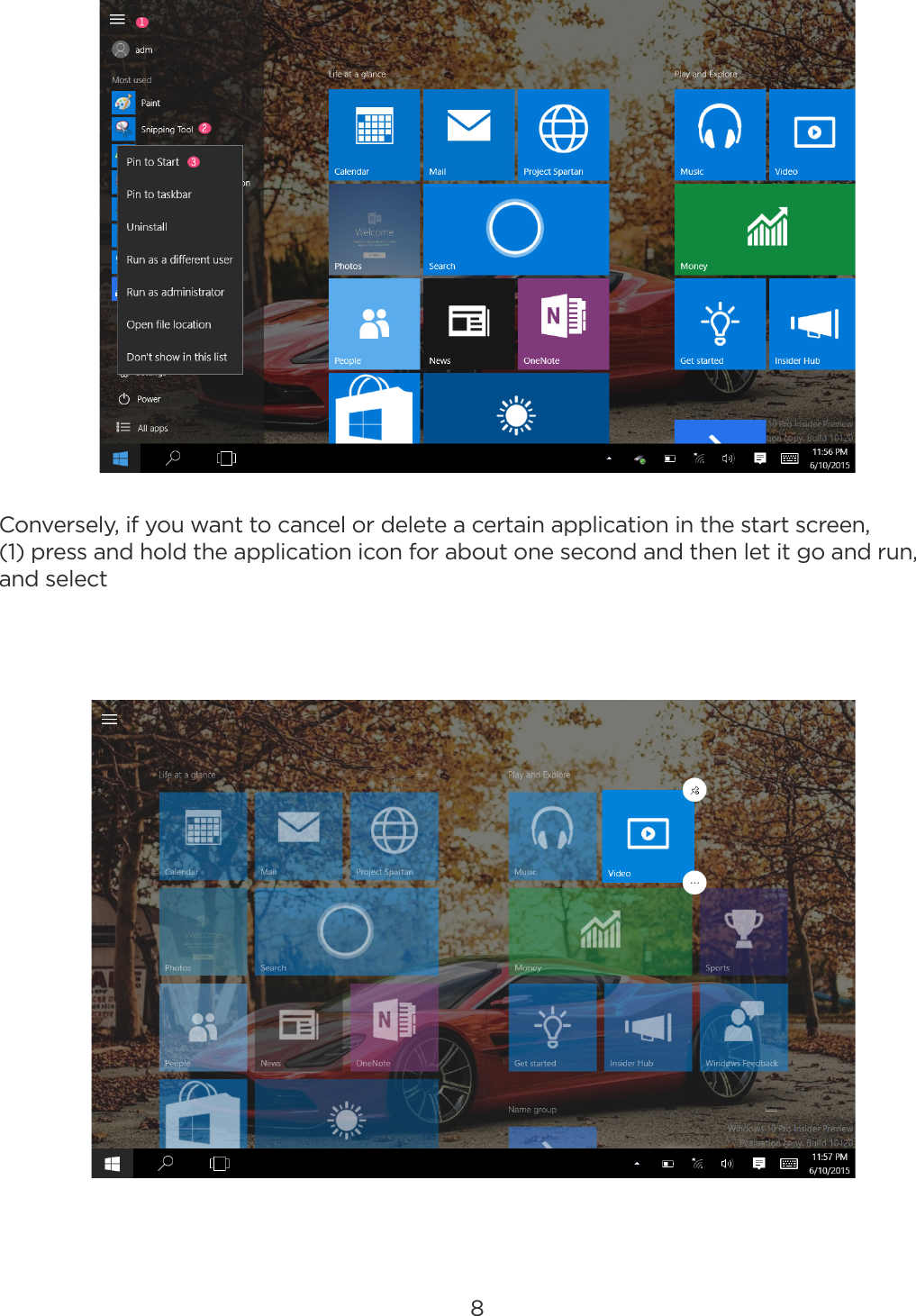Show hidden tray icons on upper taskbar
The height and width of the screenshot is (1316, 916).
pyautogui.click(x=609, y=458)
